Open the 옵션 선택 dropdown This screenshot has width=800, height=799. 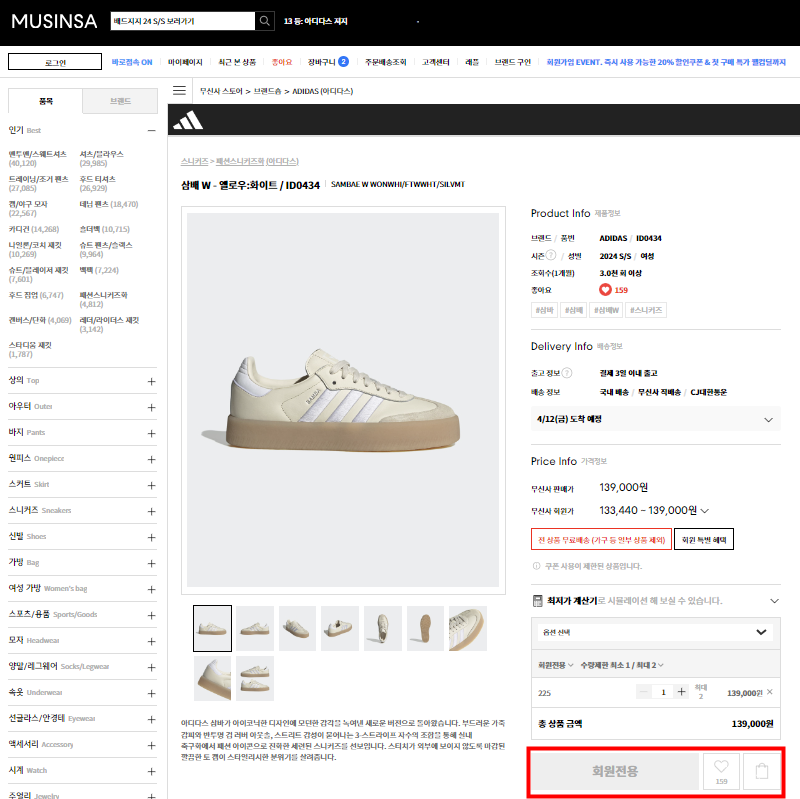tap(656, 632)
